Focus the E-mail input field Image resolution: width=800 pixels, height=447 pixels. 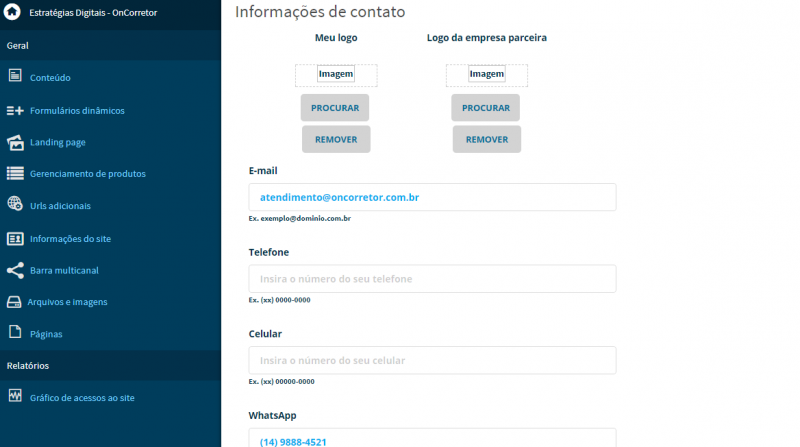(x=432, y=197)
